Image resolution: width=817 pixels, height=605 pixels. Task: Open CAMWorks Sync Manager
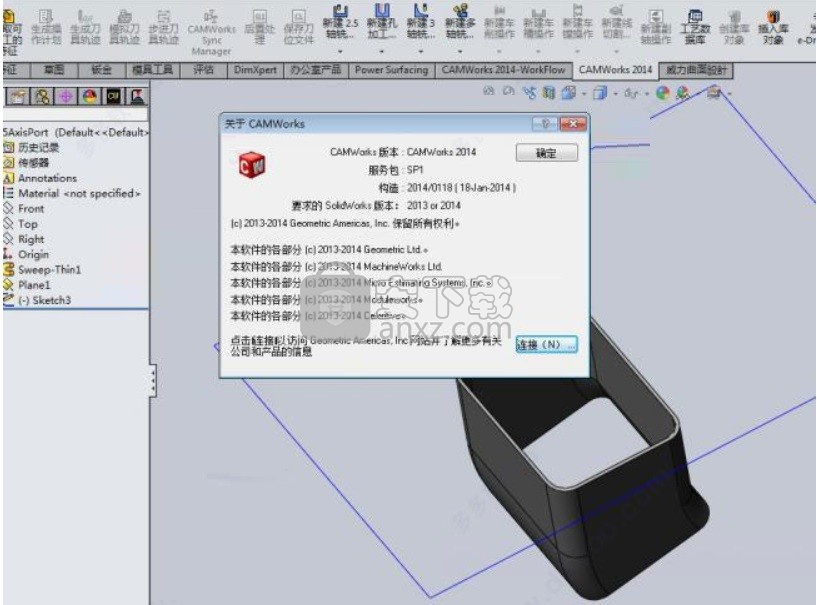(x=211, y=32)
